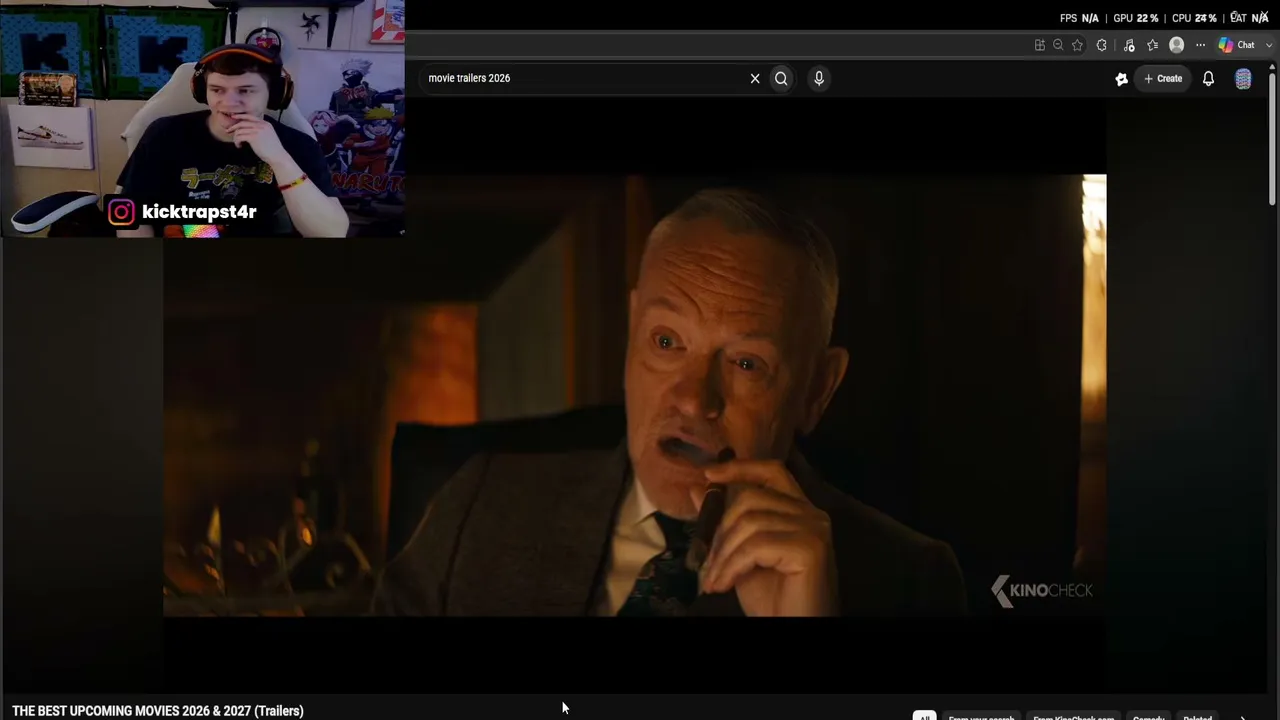Click the scrollbar up arrow
This screenshot has height=720, width=1280.
pyautogui.click(x=1271, y=65)
